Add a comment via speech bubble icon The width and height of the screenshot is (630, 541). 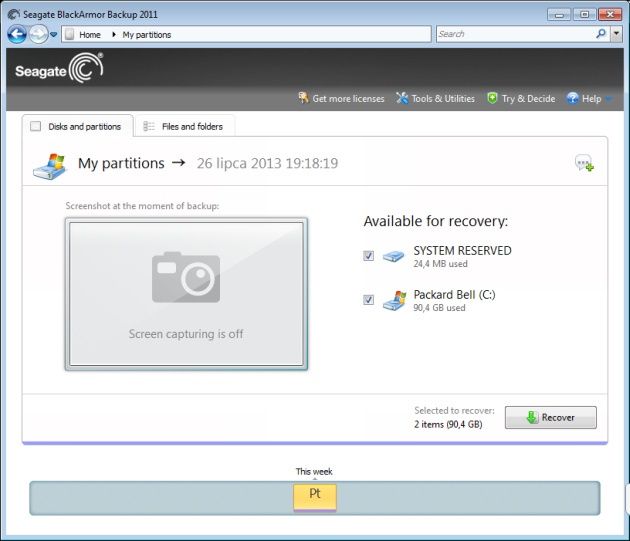pyautogui.click(x=584, y=163)
